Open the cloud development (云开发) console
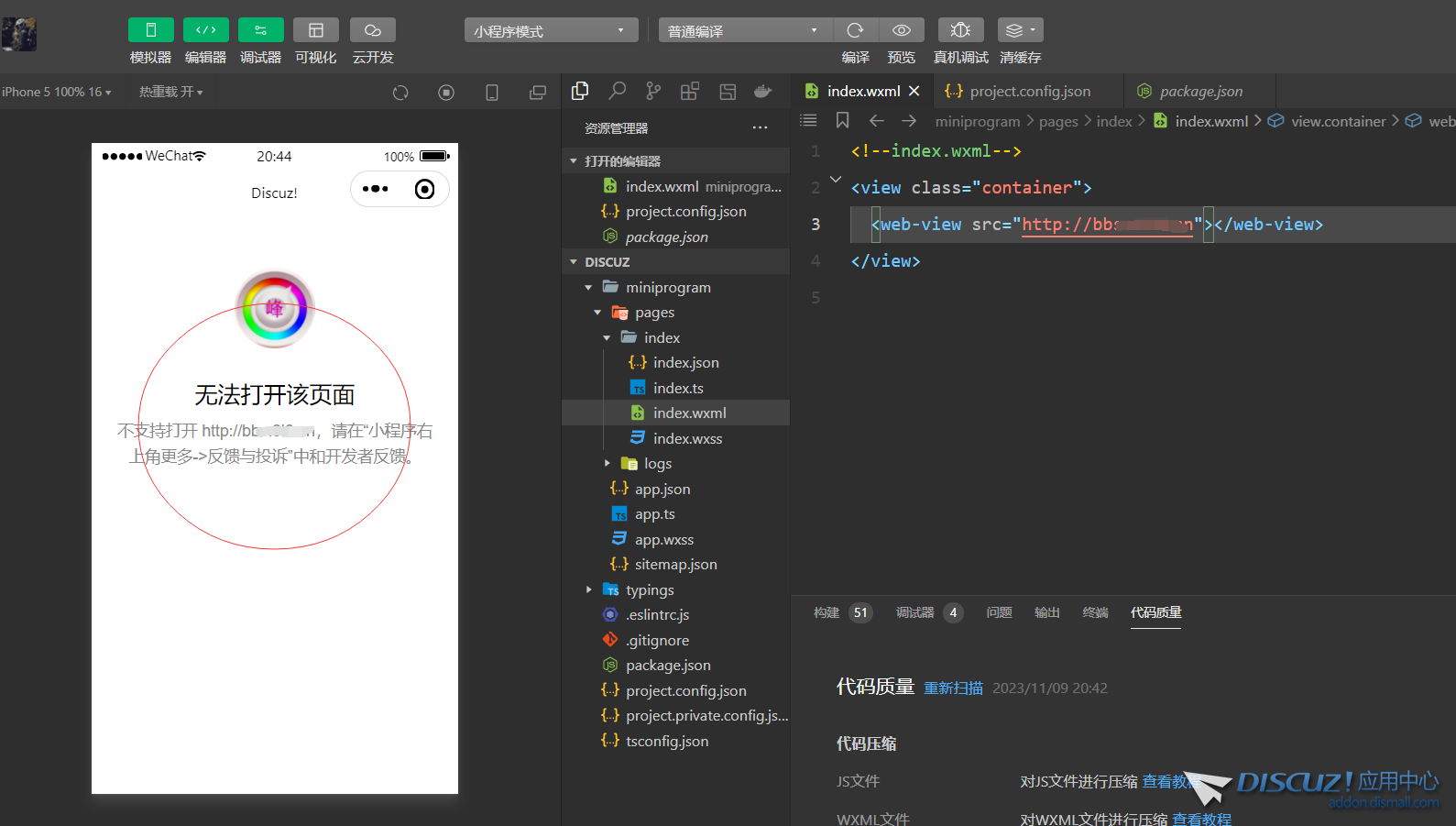Image resolution: width=1456 pixels, height=826 pixels. [x=372, y=30]
